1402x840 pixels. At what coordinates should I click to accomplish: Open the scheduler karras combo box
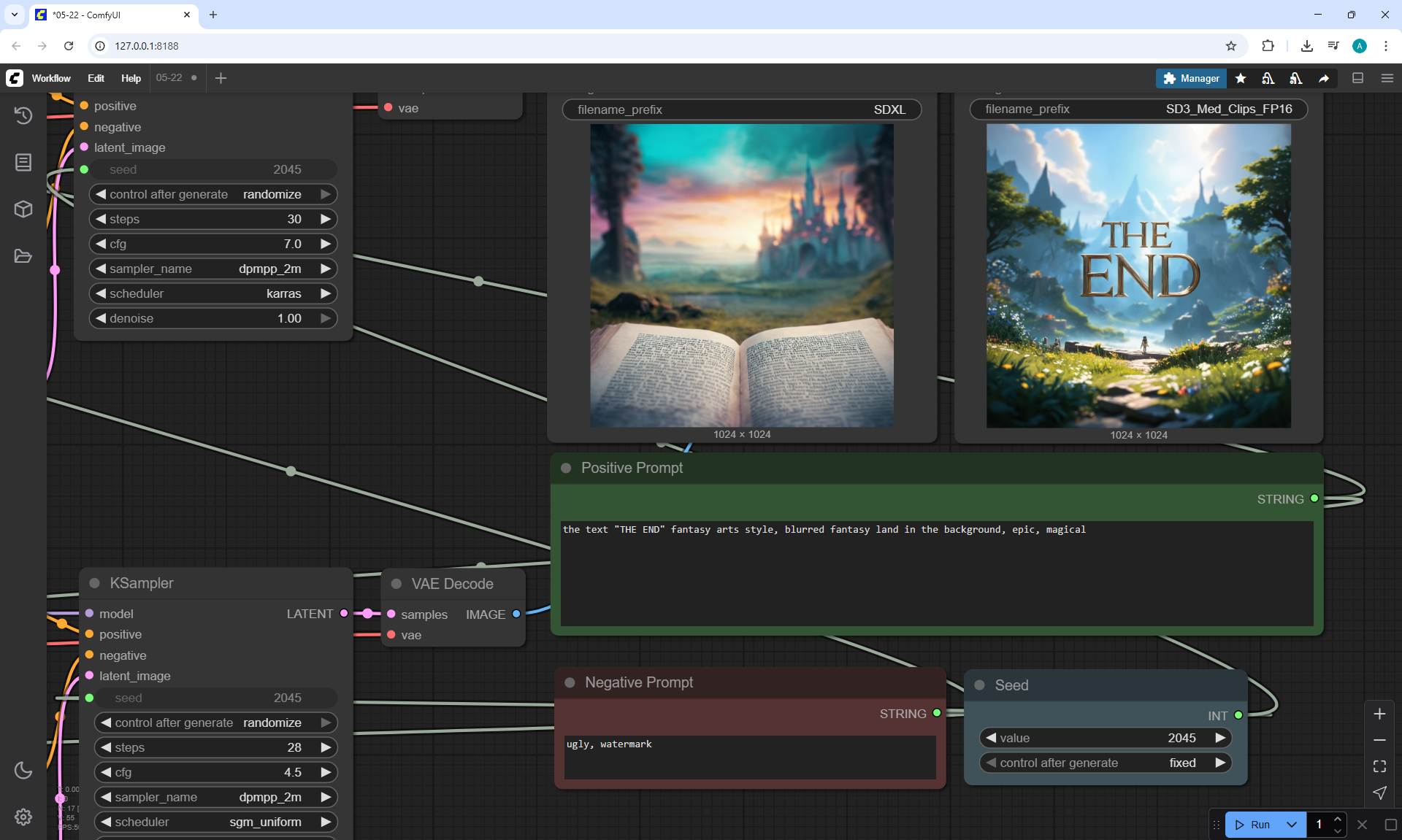pos(212,293)
